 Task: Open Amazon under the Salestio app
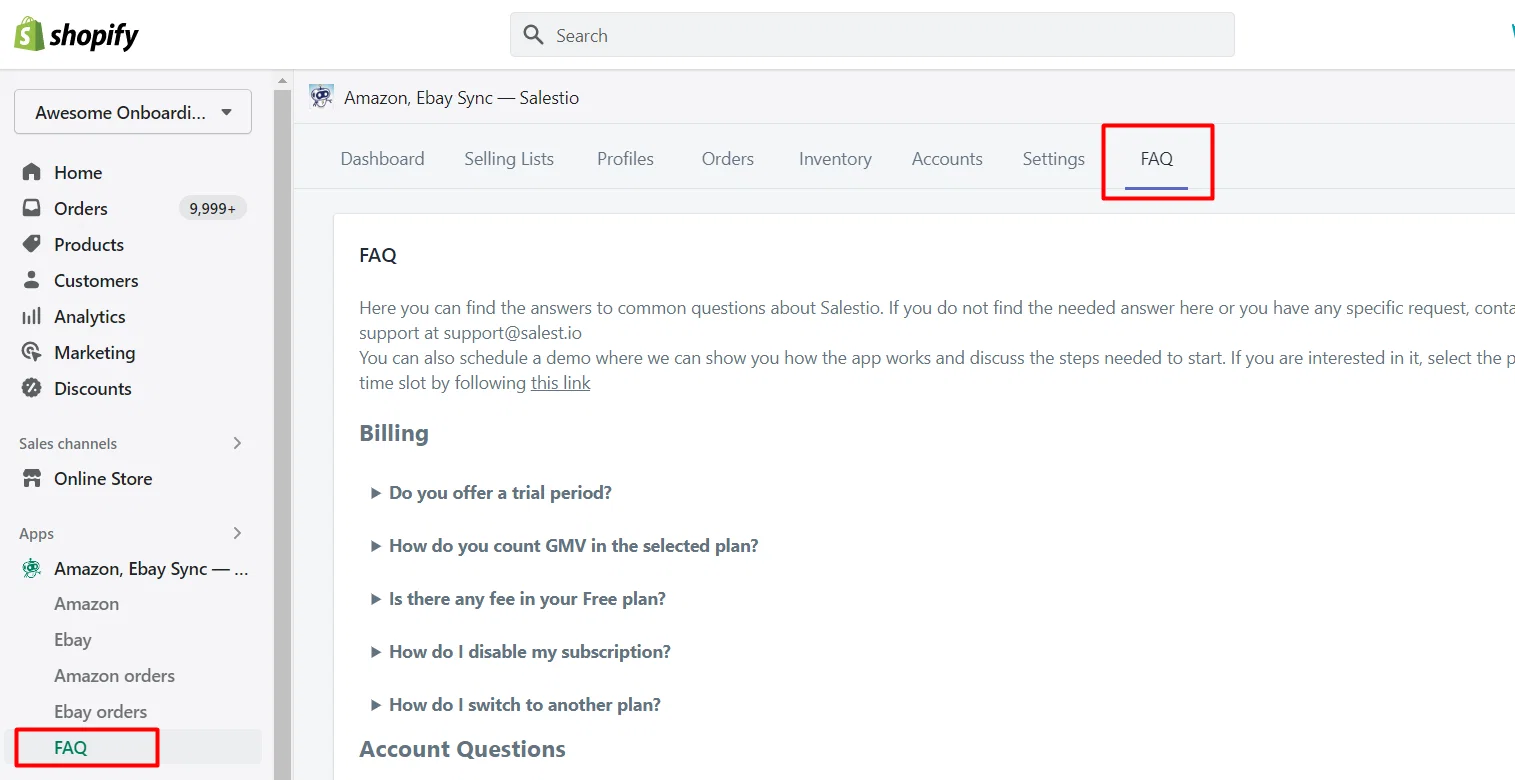(86, 604)
